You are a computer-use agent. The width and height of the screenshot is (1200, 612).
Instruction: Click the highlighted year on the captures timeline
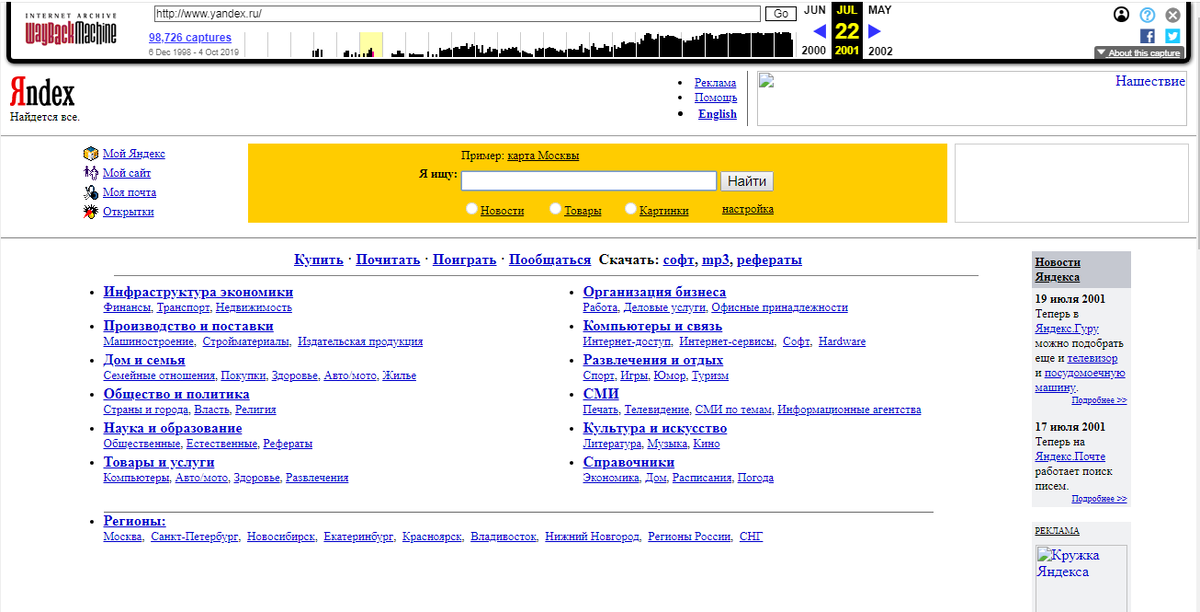[x=370, y=44]
